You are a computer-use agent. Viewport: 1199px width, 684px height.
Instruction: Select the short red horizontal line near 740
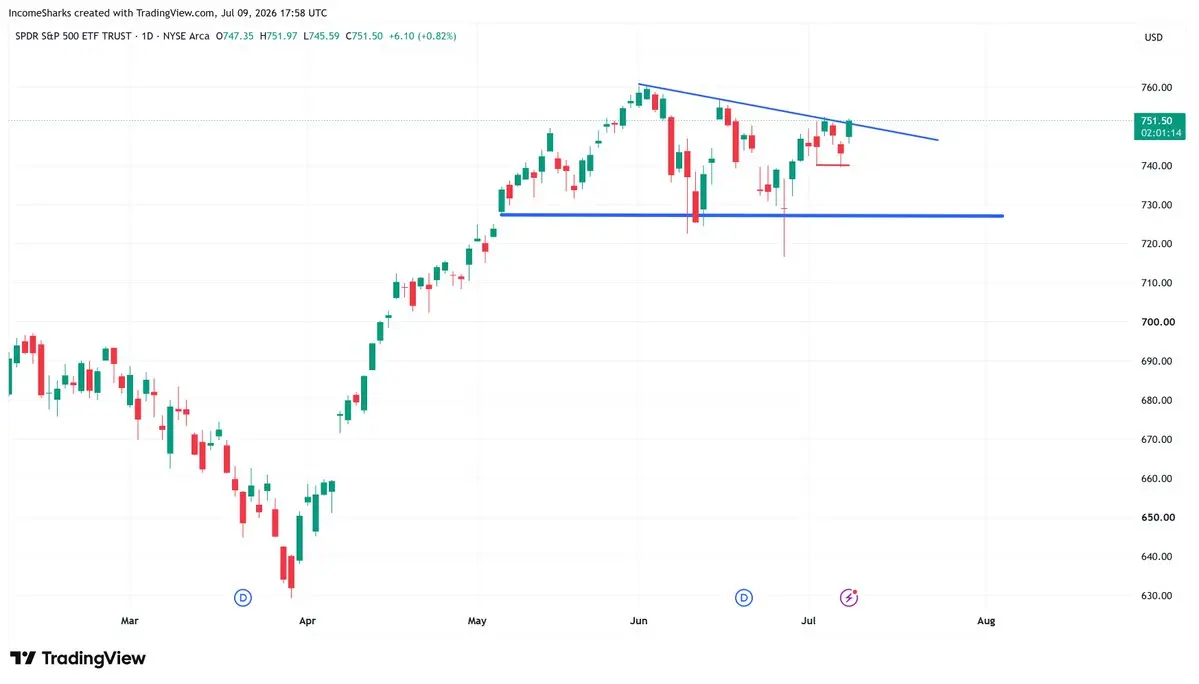[833, 165]
